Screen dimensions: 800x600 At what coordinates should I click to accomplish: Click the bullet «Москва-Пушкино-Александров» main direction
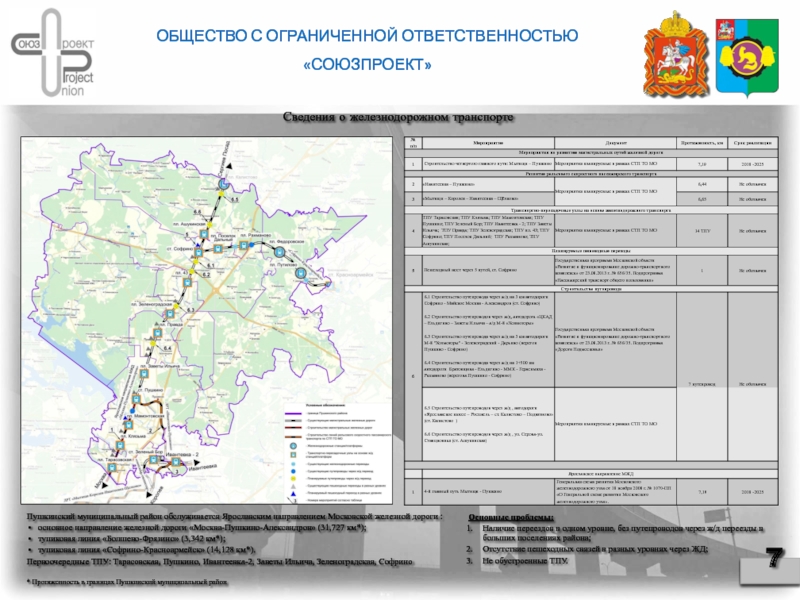click(x=202, y=528)
